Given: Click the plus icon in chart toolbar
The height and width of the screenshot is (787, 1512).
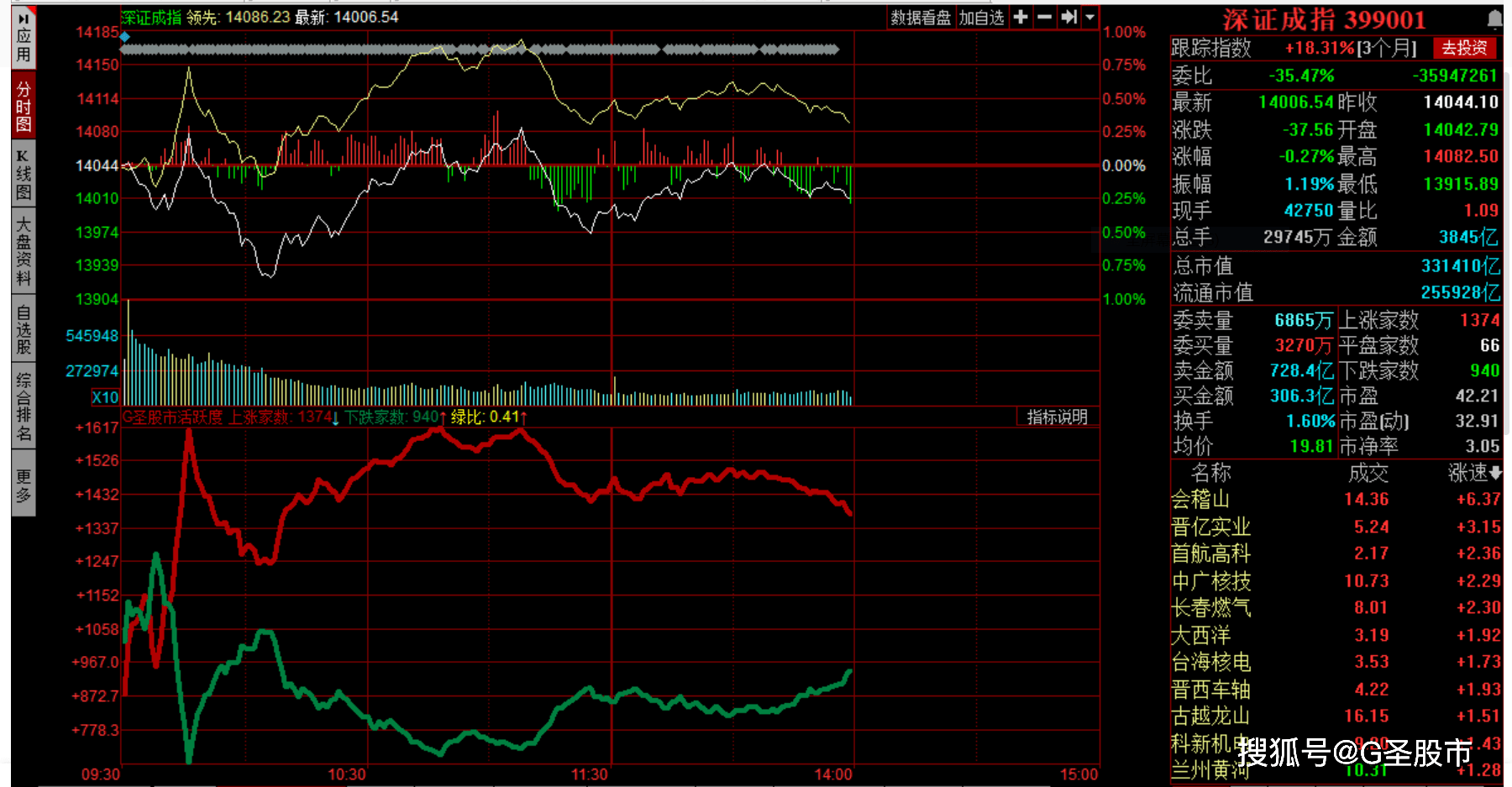Looking at the screenshot, I should (x=1021, y=17).
